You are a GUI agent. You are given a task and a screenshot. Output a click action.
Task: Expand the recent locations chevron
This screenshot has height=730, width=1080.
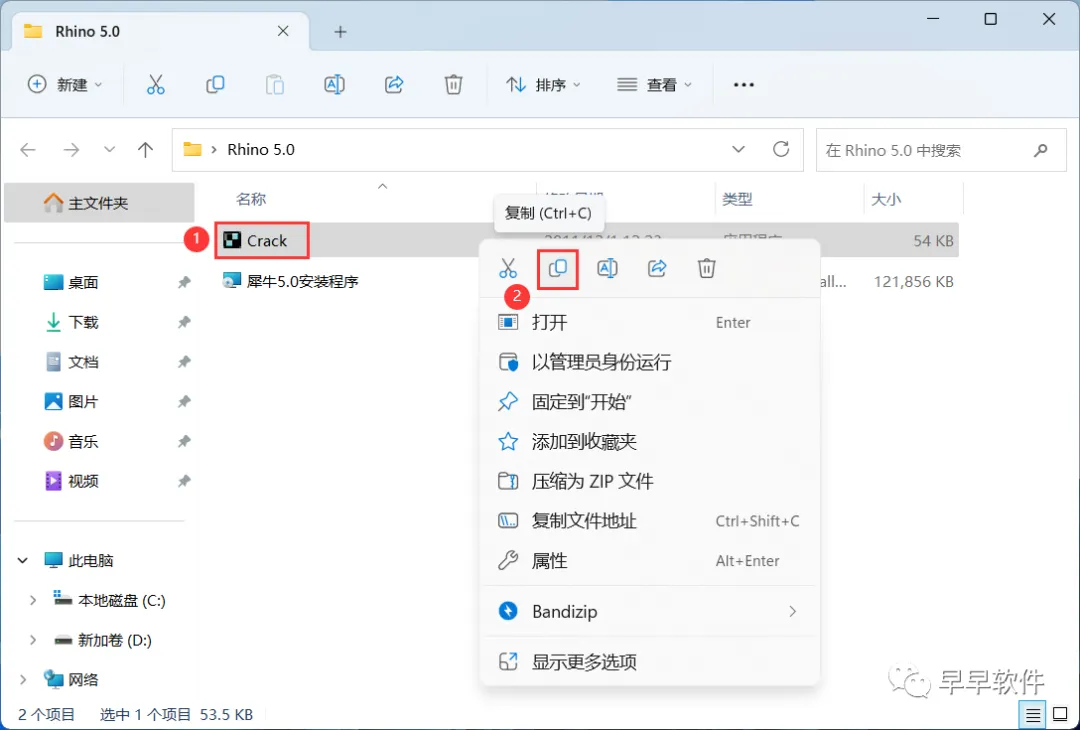point(109,149)
